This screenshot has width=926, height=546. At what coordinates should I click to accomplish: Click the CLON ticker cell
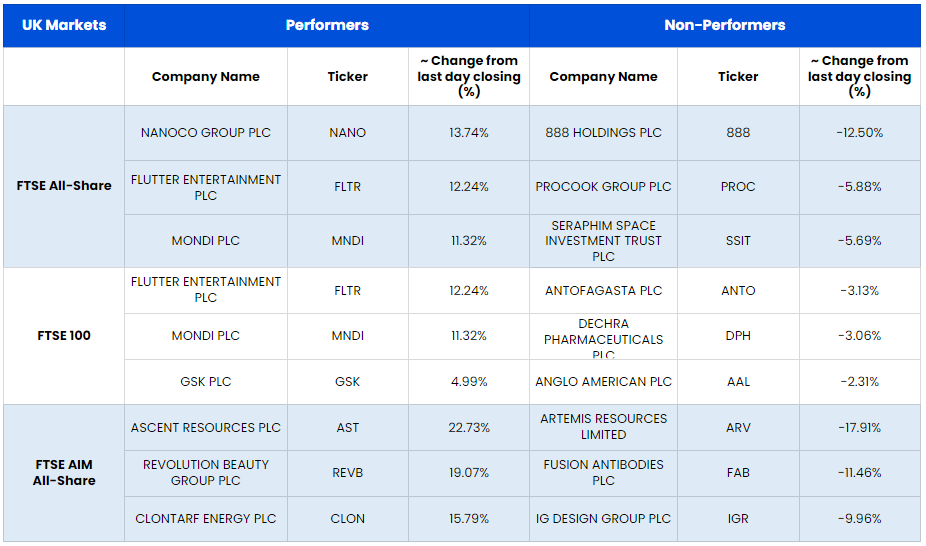click(x=347, y=519)
